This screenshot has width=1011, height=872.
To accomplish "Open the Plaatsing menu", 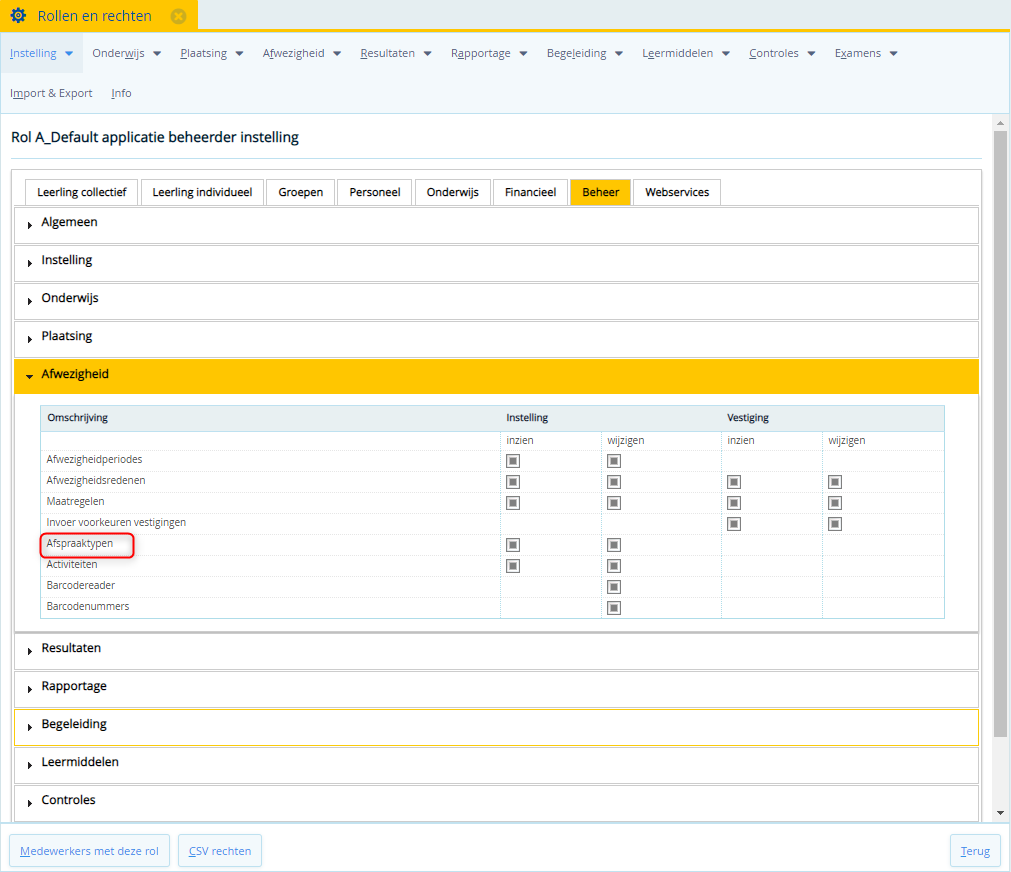I will [x=211, y=53].
